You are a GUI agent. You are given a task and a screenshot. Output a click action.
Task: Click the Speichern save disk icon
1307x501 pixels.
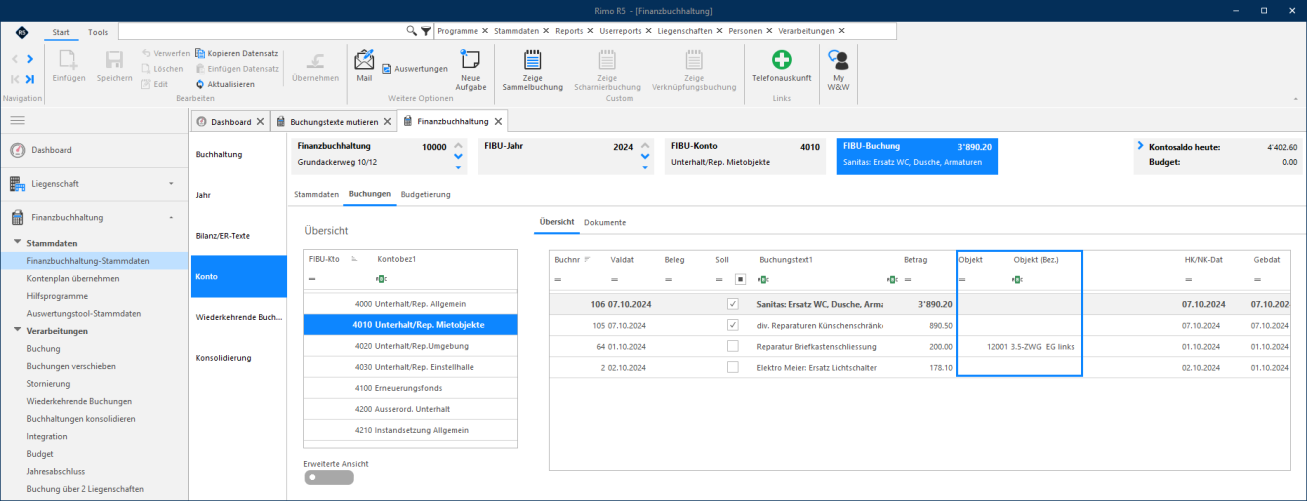click(x=115, y=60)
